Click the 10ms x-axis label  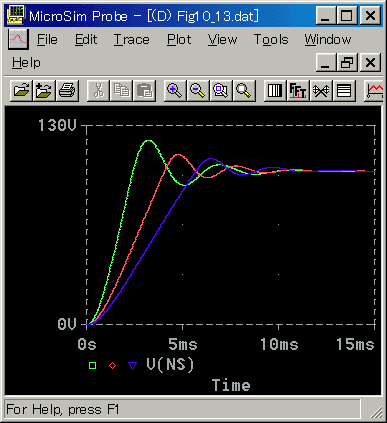tap(279, 344)
